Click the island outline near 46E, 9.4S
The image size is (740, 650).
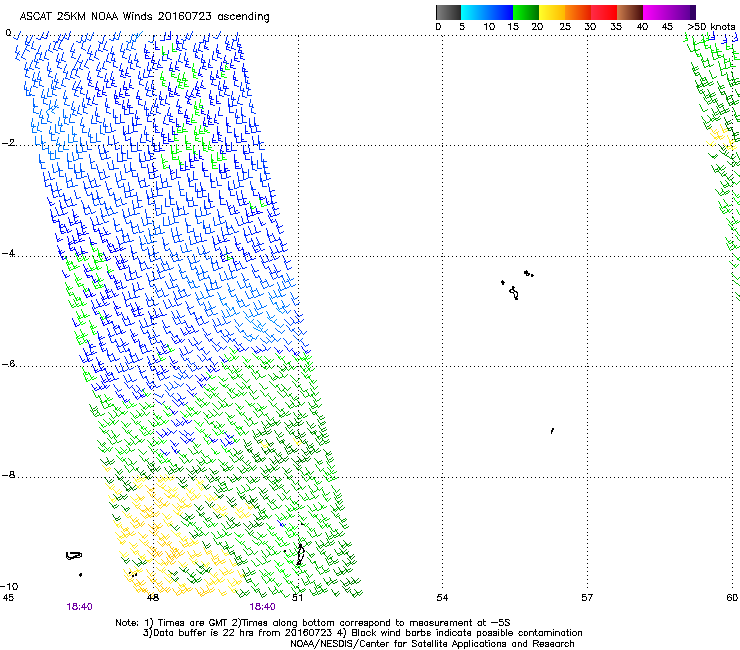74,556
